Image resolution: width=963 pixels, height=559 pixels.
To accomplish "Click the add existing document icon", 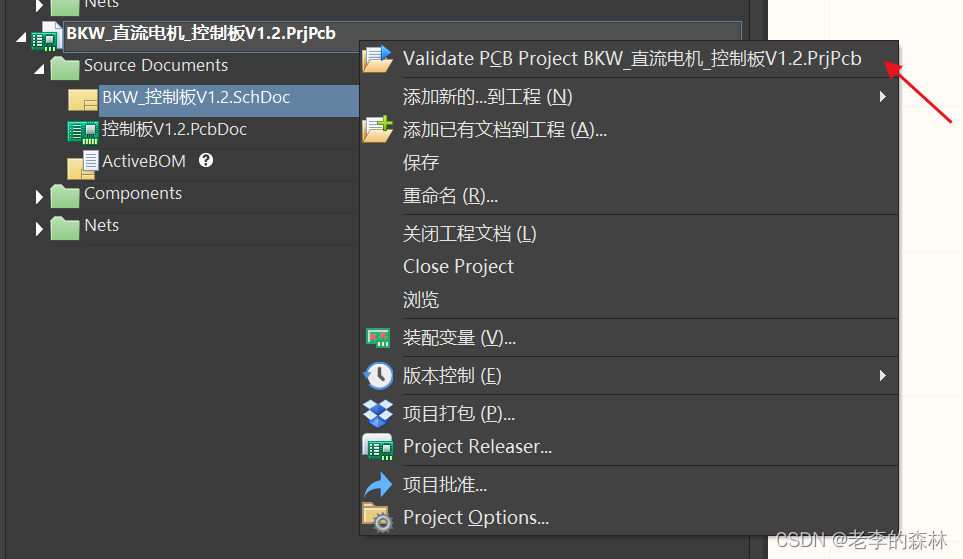I will [x=378, y=129].
